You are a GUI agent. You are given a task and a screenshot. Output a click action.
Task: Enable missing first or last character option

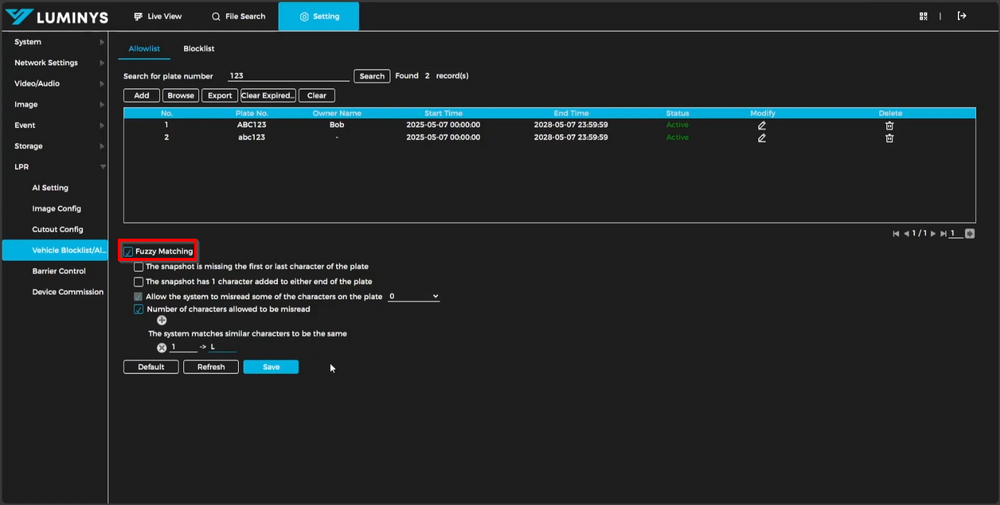[139, 267]
